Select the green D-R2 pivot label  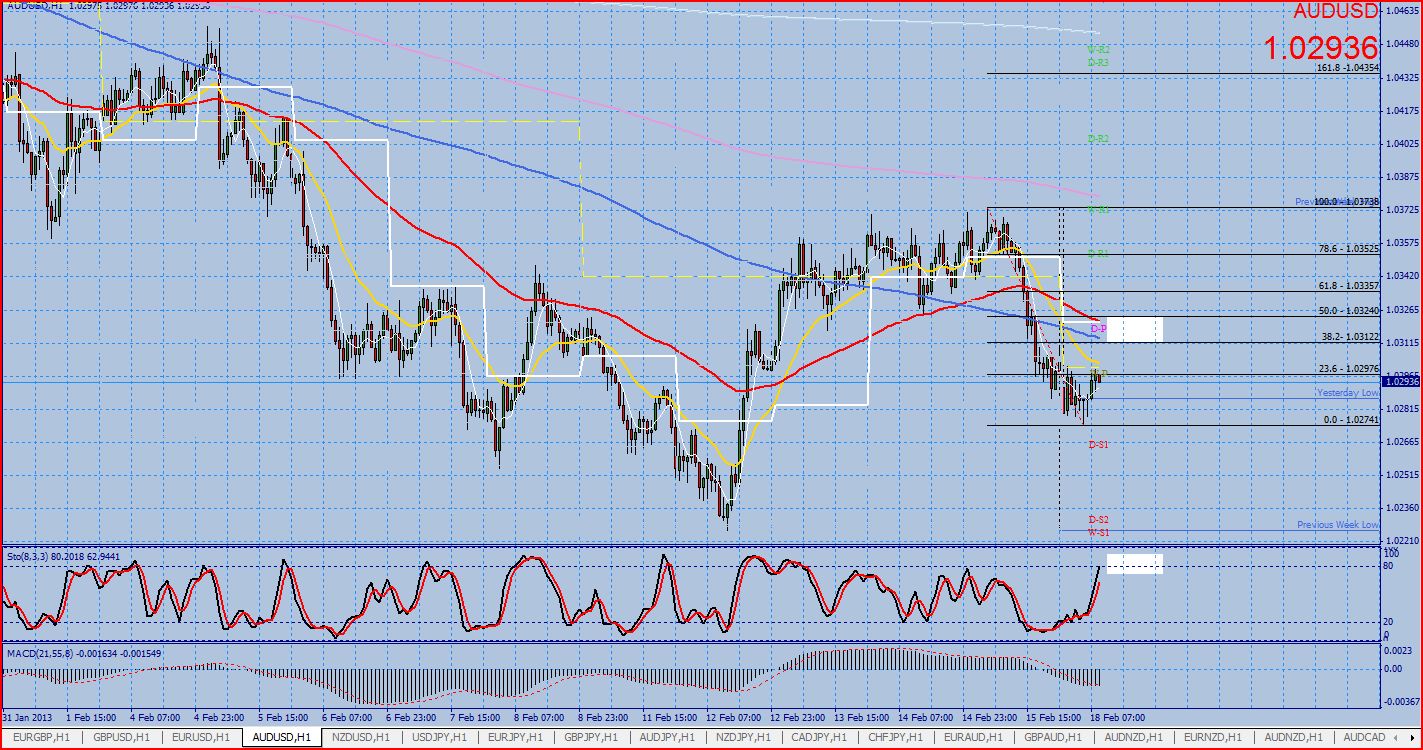point(1098,138)
